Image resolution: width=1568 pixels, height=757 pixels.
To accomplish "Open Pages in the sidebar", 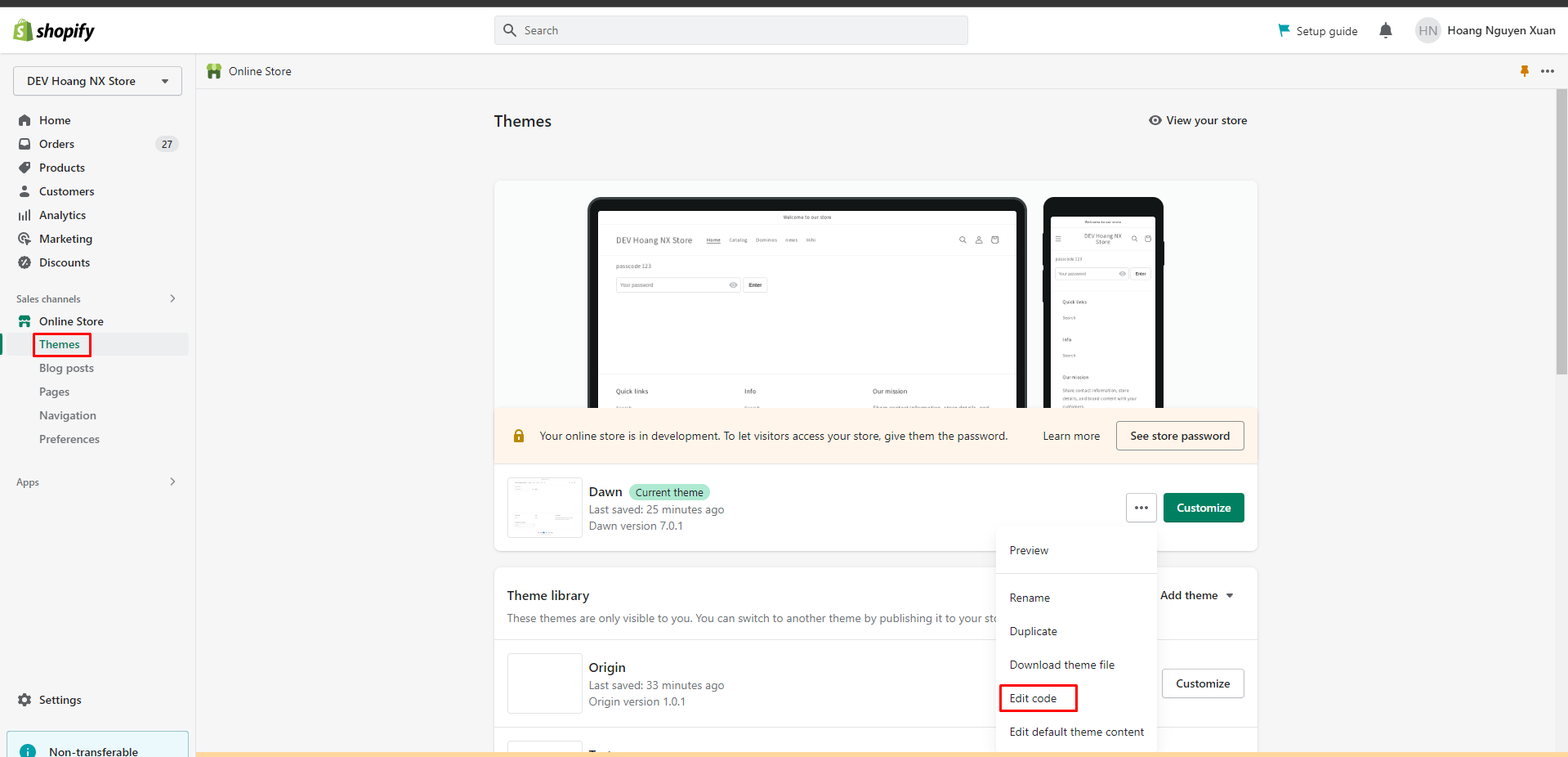I will click(54, 392).
